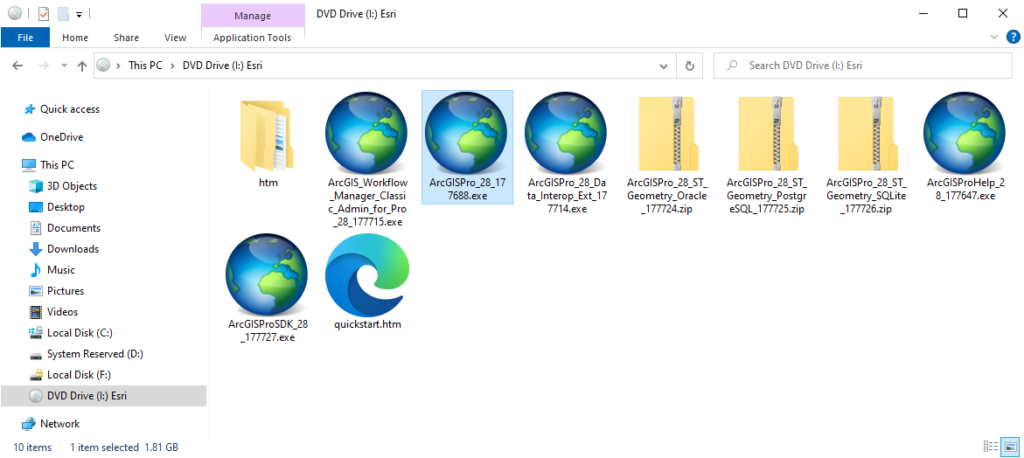Viewport: 1024px width, 458px height.
Task: Refresh the current folder view
Action: click(689, 65)
